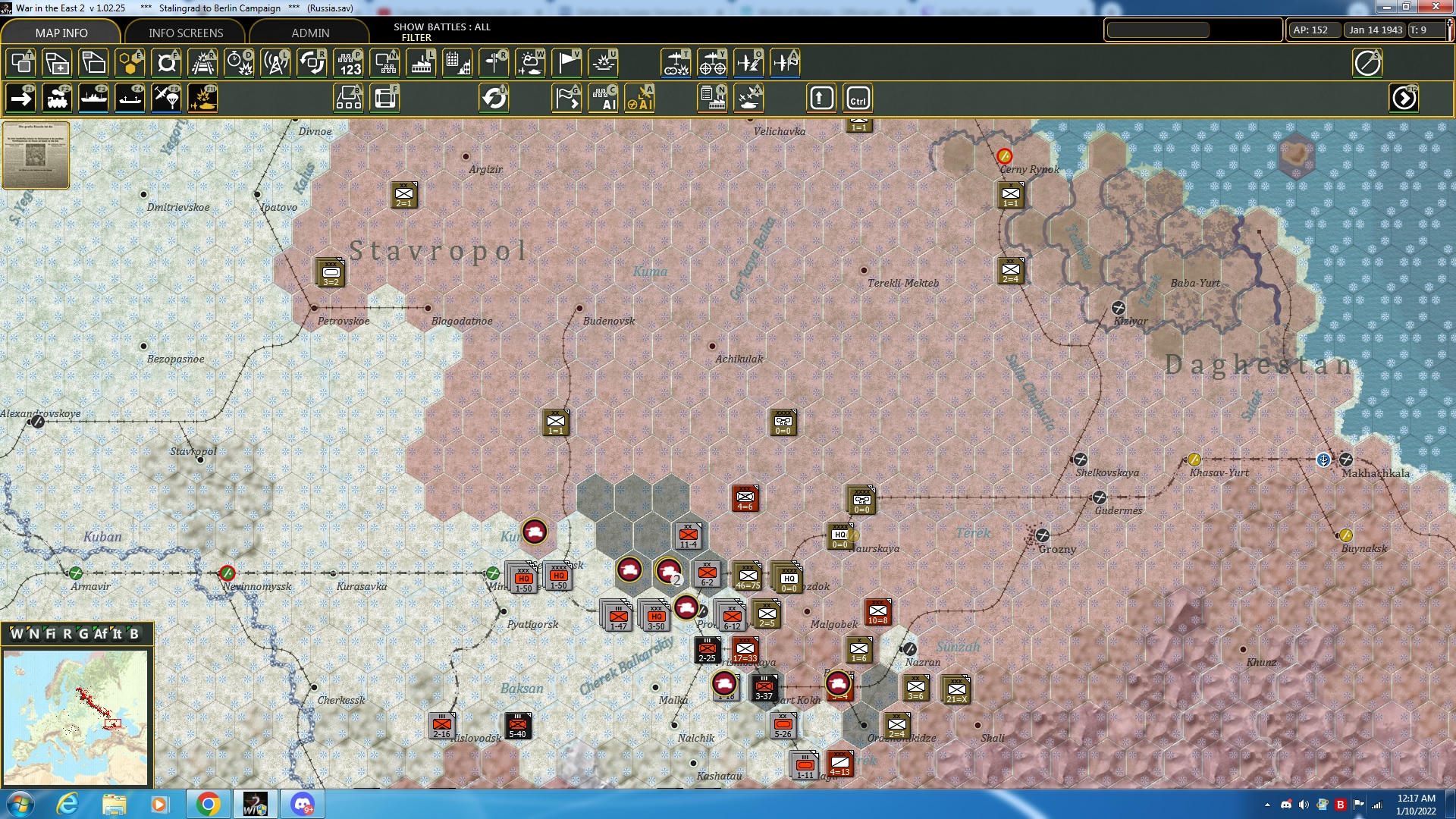Click the up-arrow shift key icon
Image resolution: width=1456 pixels, height=819 pixels.
coord(821,99)
